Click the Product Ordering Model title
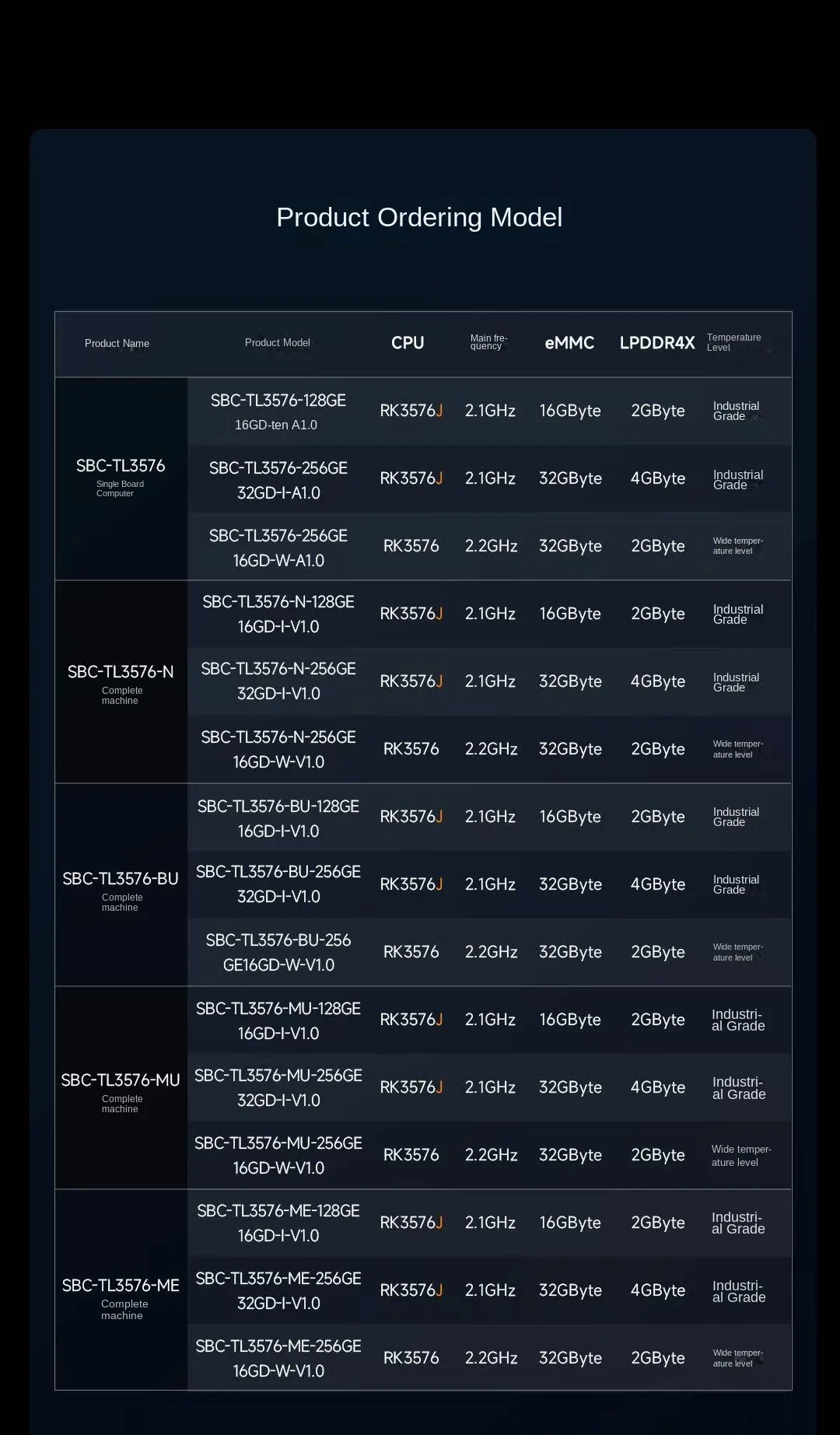840x1435 pixels. click(x=419, y=217)
